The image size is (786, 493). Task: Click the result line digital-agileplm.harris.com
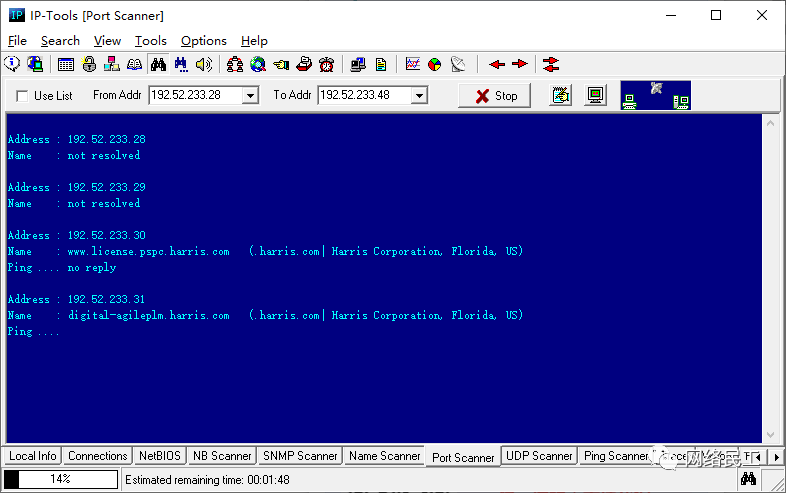(265, 315)
